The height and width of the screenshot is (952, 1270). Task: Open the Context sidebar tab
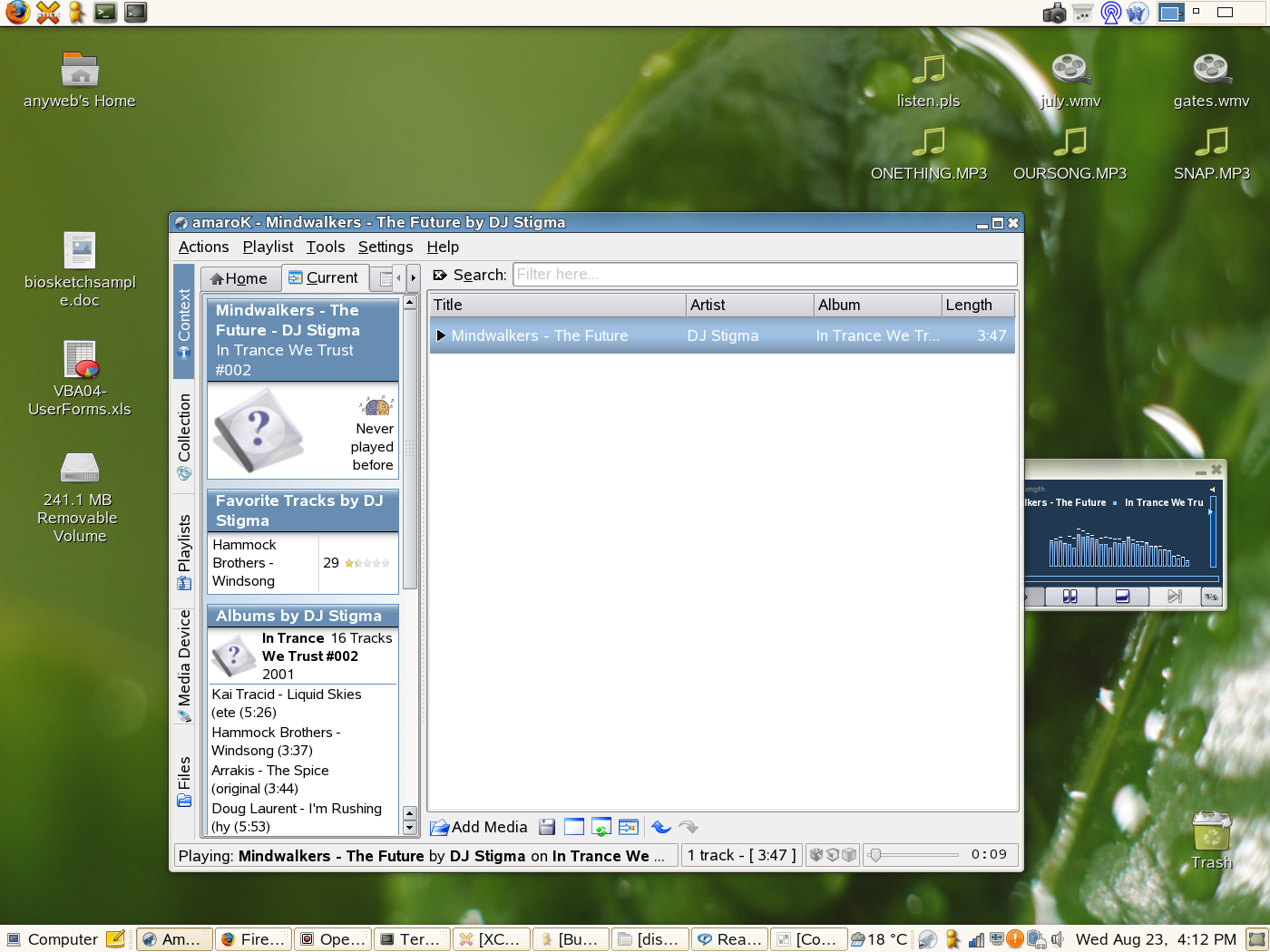184,321
